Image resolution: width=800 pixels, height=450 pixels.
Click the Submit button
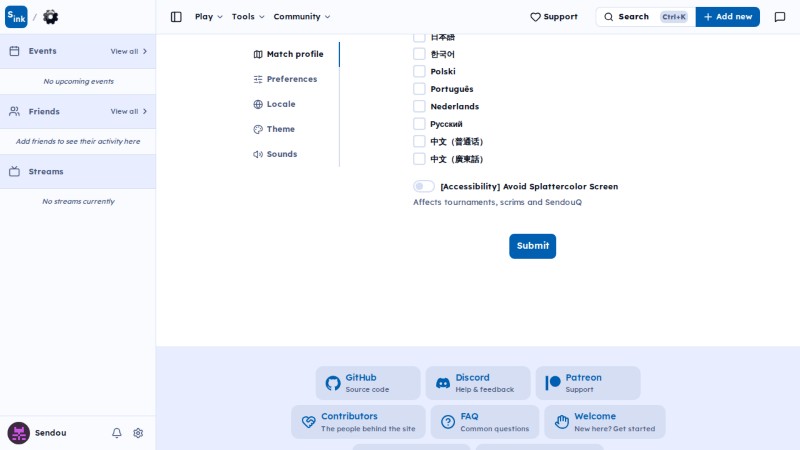[x=532, y=246]
